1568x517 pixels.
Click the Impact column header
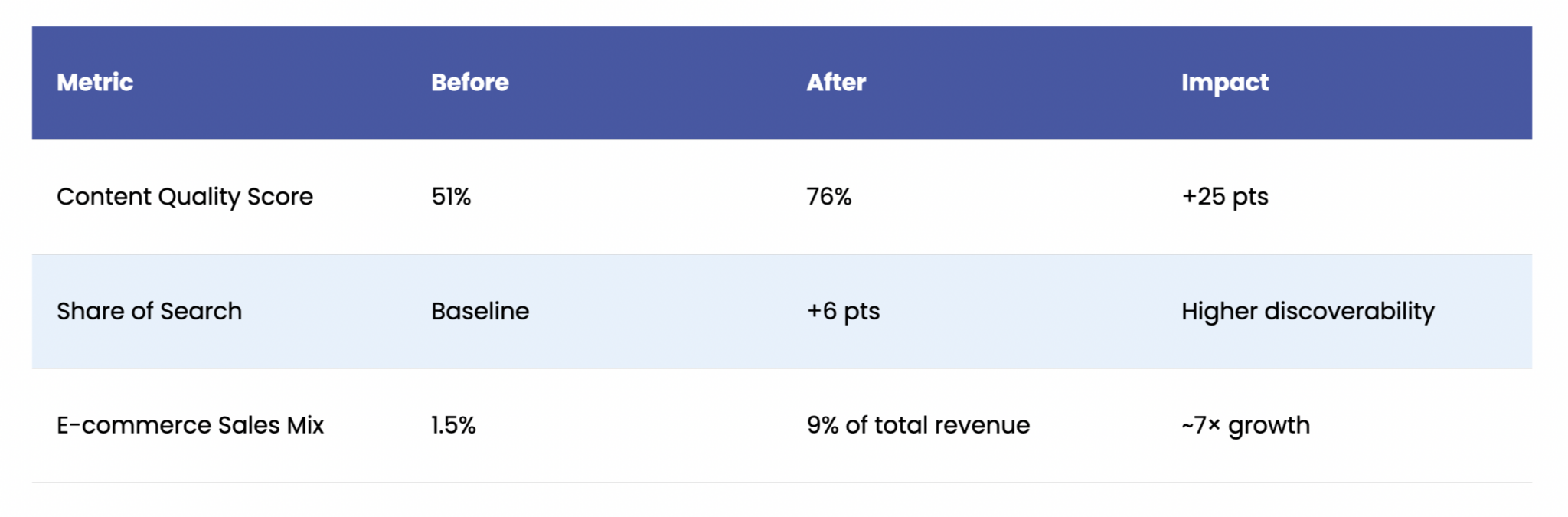(1225, 83)
